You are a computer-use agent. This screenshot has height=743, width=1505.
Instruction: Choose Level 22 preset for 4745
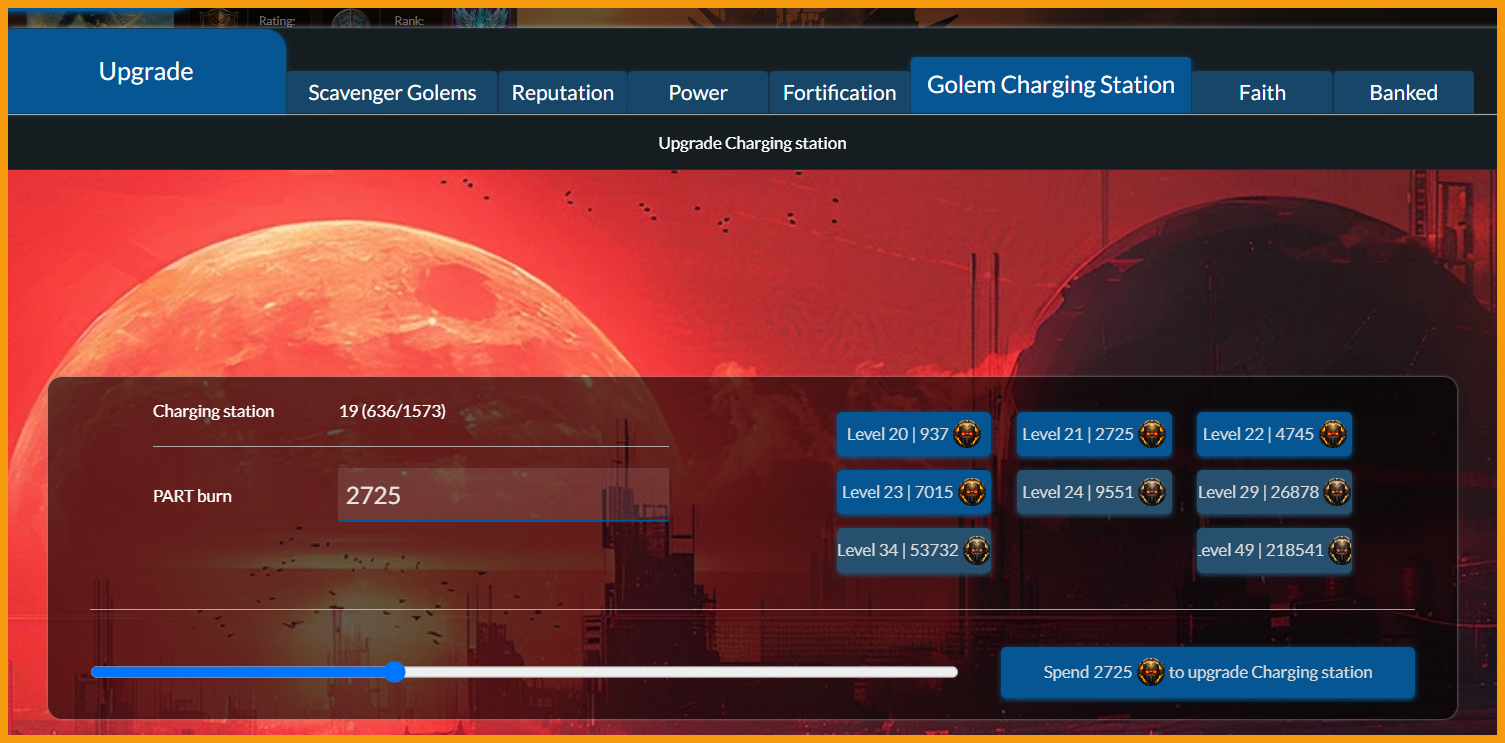coord(1274,434)
